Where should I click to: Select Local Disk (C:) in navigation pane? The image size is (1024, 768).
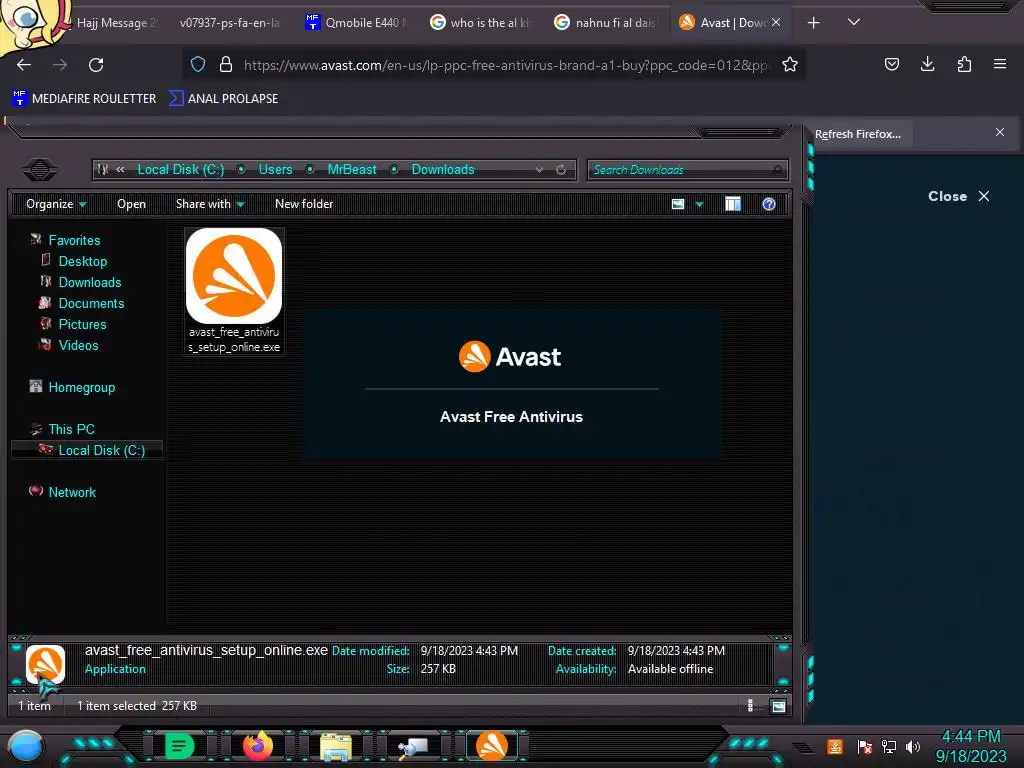[87, 450]
